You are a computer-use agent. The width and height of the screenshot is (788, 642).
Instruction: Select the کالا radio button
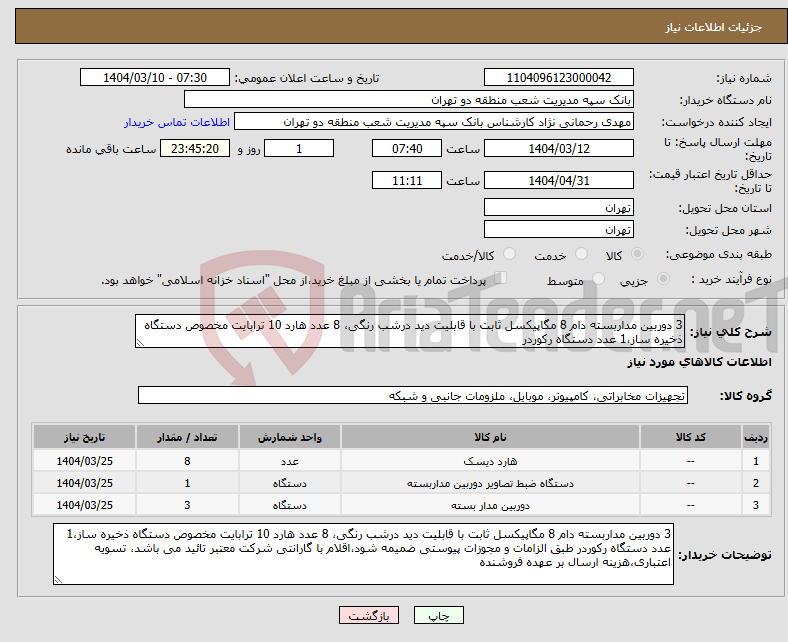pos(637,254)
